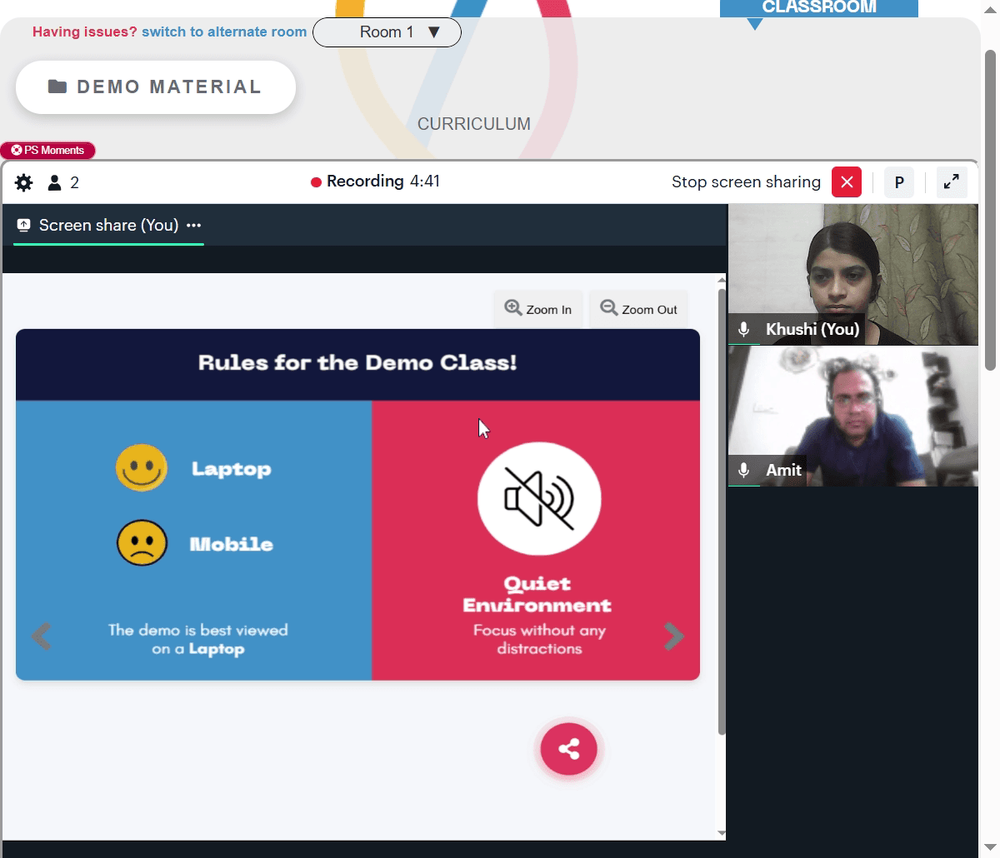
Task: Go to the next slide arrow
Action: tap(673, 636)
